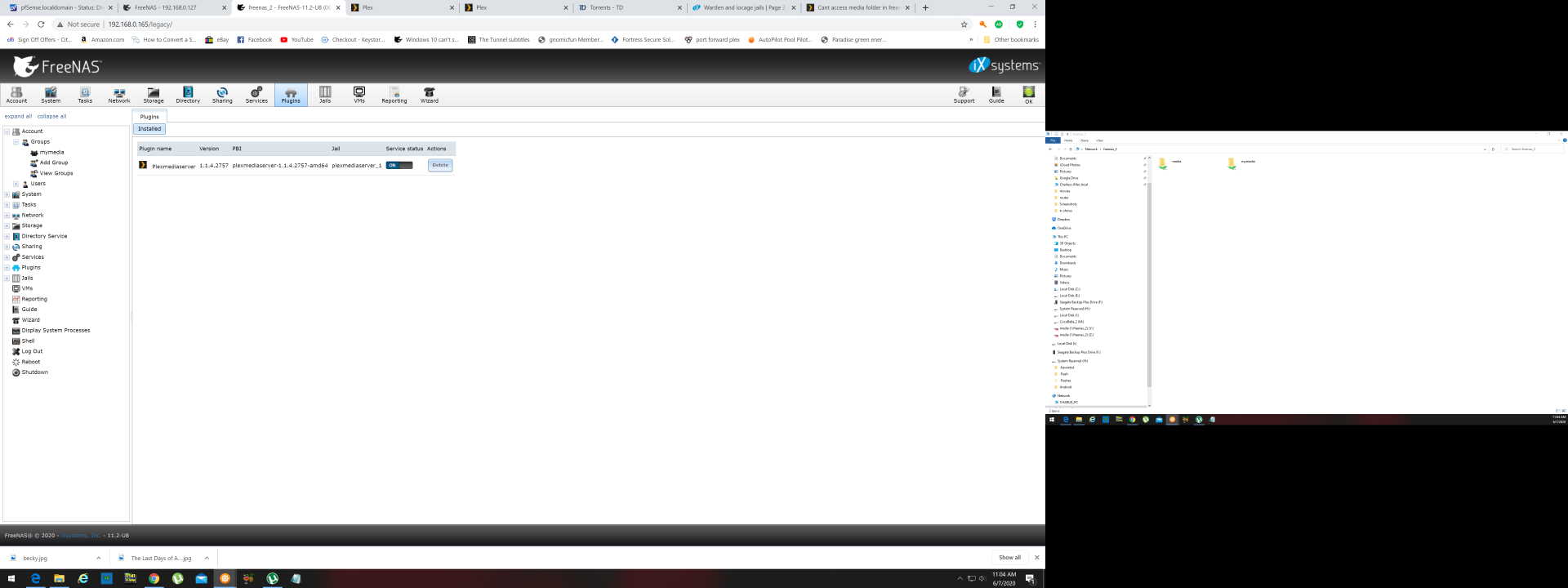Open Guide in FreeNAS top toolbar
1568x588 pixels.
[996, 95]
